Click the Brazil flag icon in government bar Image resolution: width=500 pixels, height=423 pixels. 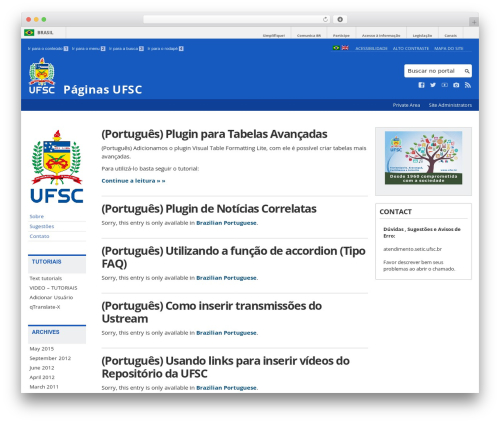point(29,33)
